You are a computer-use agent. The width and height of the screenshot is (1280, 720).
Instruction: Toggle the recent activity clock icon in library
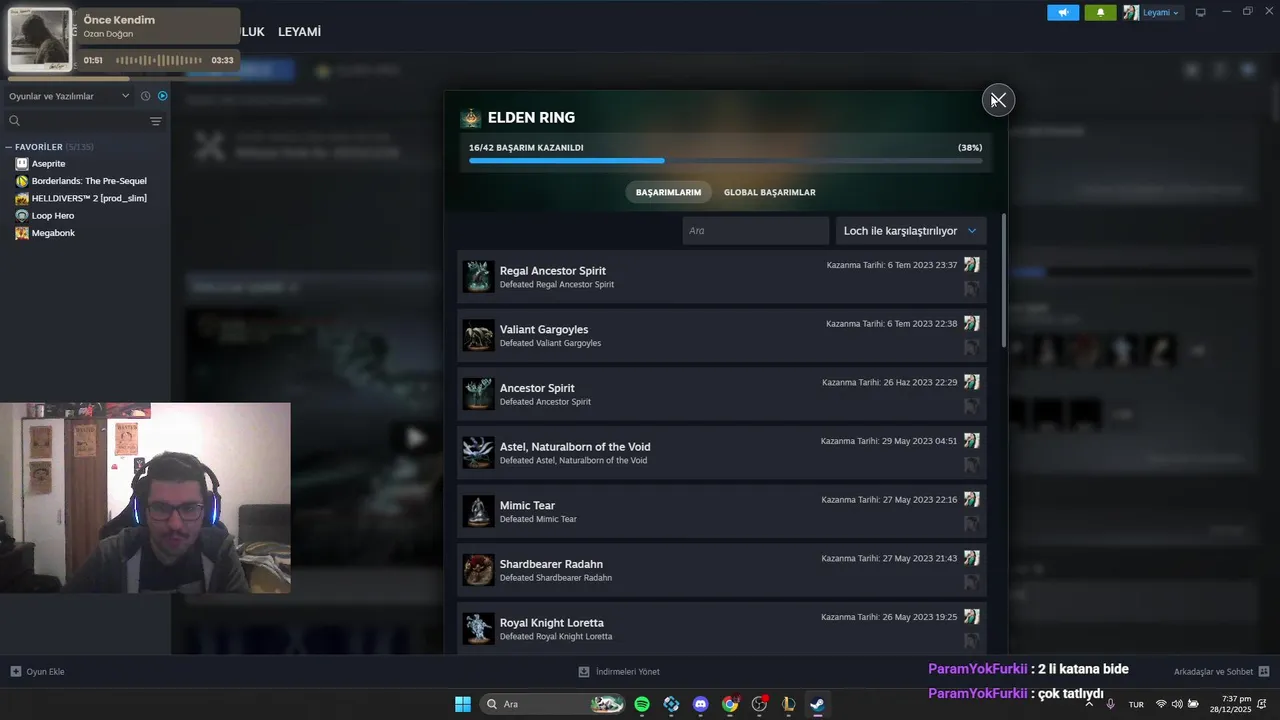(145, 96)
